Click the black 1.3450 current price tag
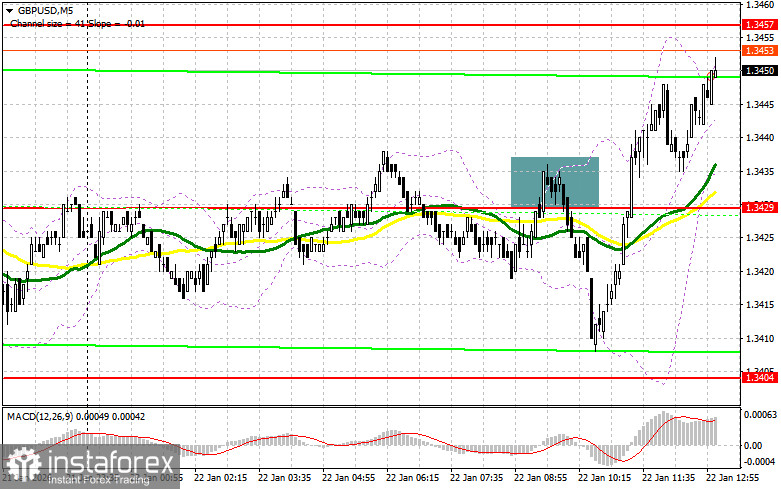Image resolution: width=781 pixels, height=489 pixels. pyautogui.click(x=760, y=71)
